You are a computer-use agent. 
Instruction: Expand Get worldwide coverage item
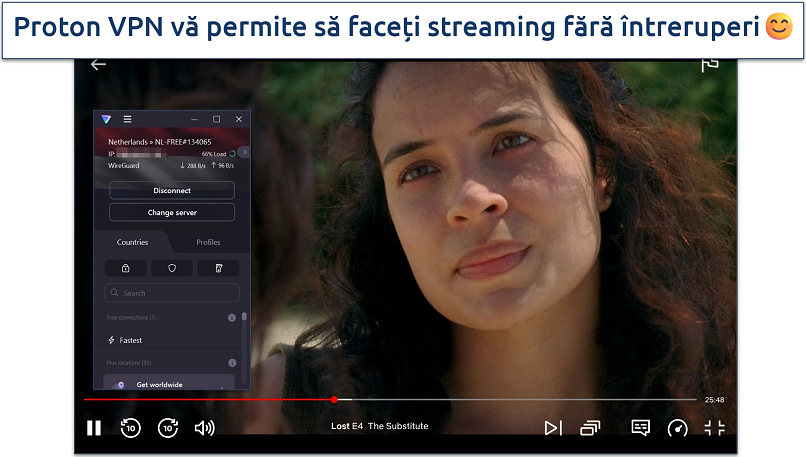[x=172, y=384]
